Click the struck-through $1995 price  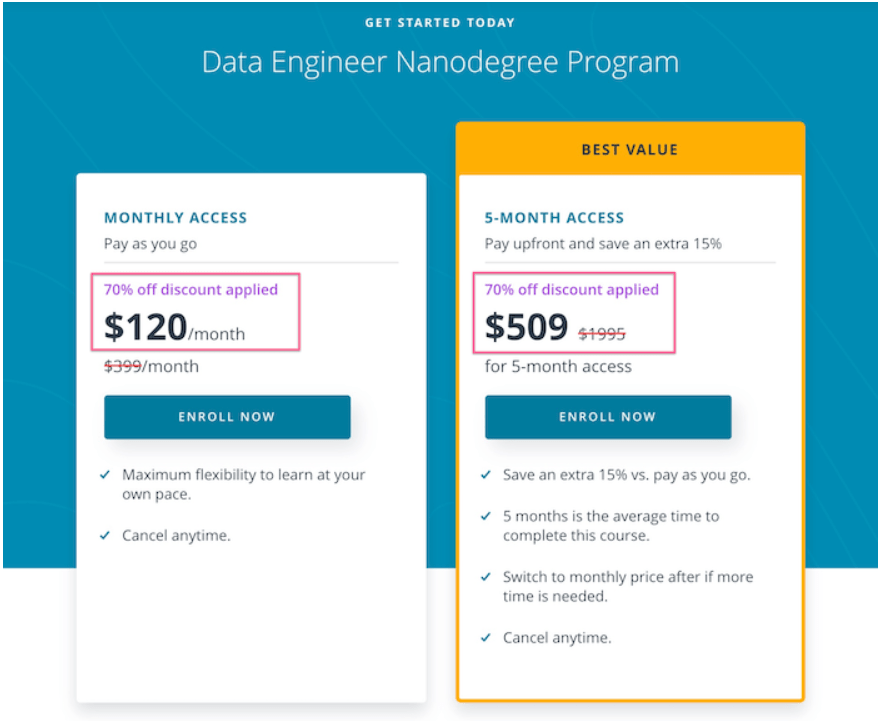pos(602,334)
